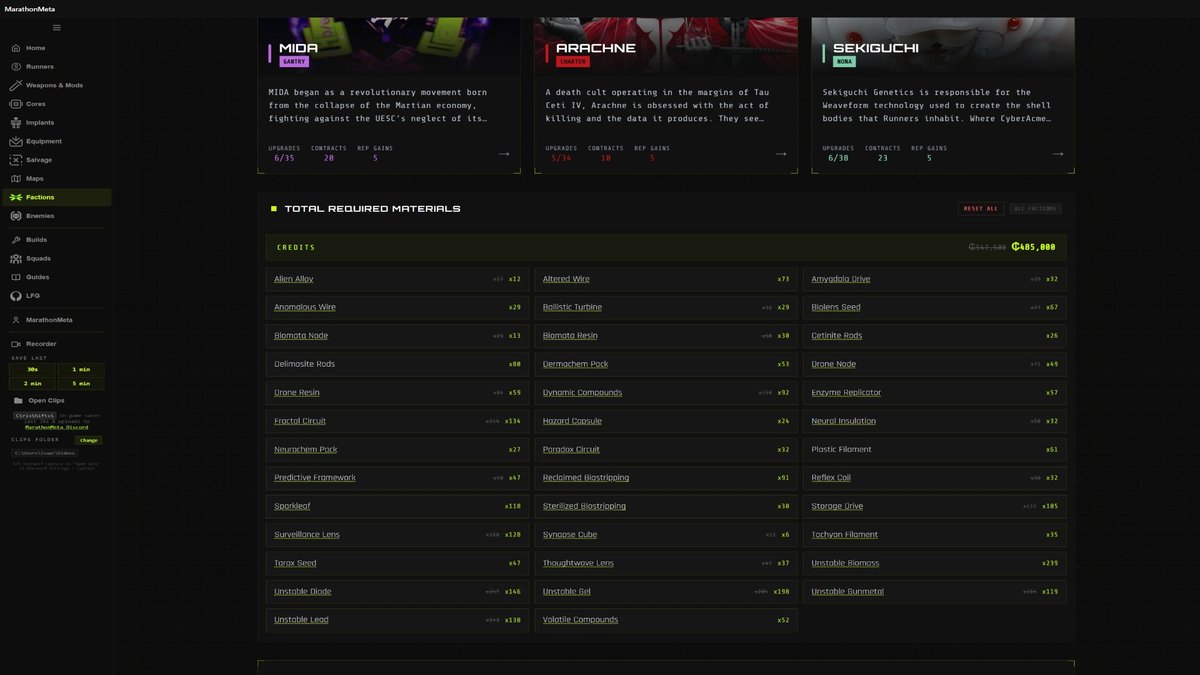
Task: Open the Tachyon Filament material link
Action: (845, 535)
